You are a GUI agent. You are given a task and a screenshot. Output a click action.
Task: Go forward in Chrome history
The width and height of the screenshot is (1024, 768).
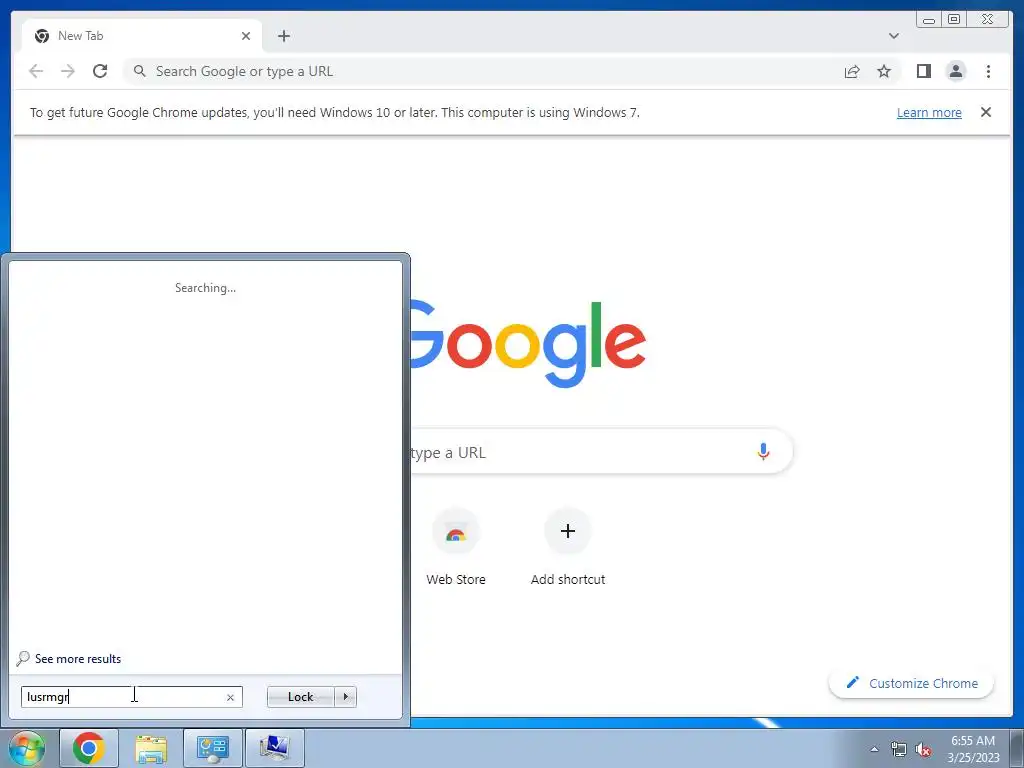(x=68, y=71)
